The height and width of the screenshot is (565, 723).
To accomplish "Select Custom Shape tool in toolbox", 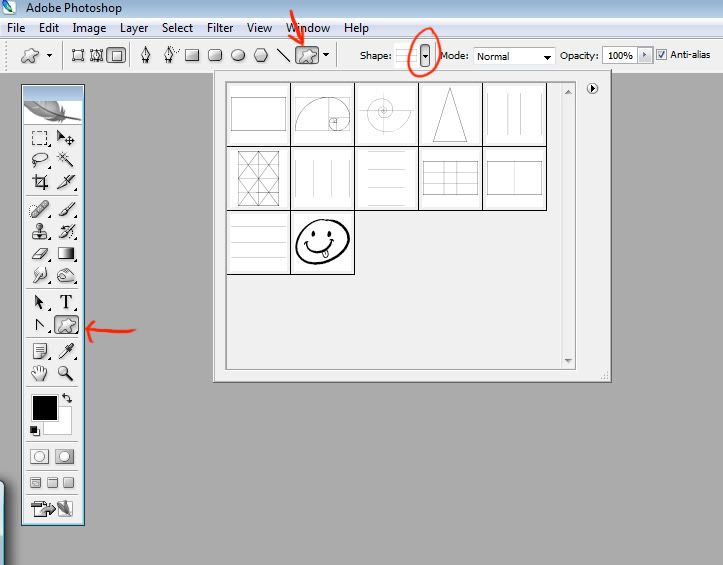I will click(x=66, y=325).
